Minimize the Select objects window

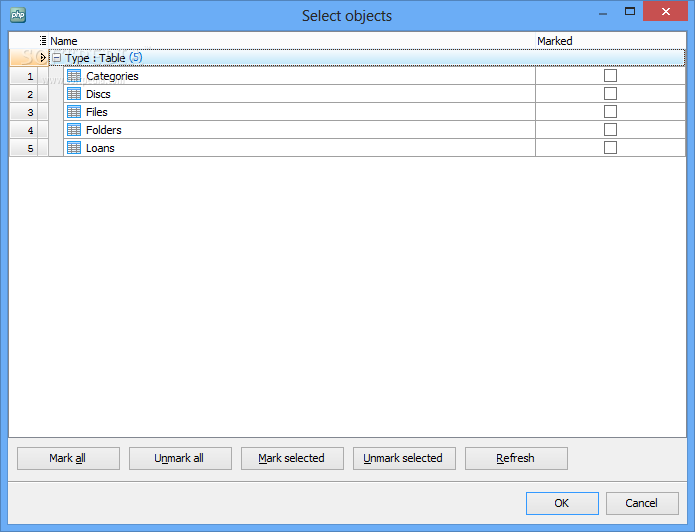coord(603,12)
